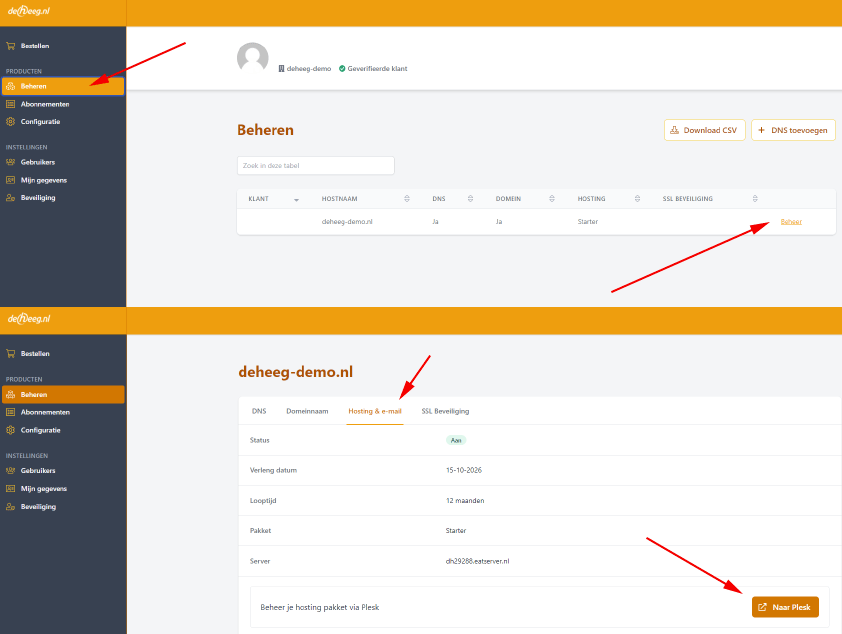Image resolution: width=842 pixels, height=634 pixels.
Task: Click the Naar Plesk button
Action: coord(785,607)
